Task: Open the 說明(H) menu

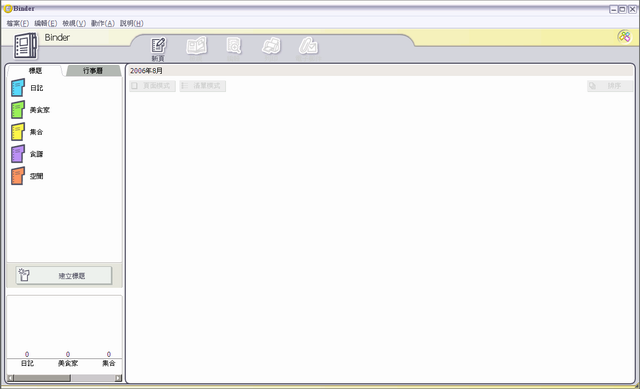Action: point(131,23)
